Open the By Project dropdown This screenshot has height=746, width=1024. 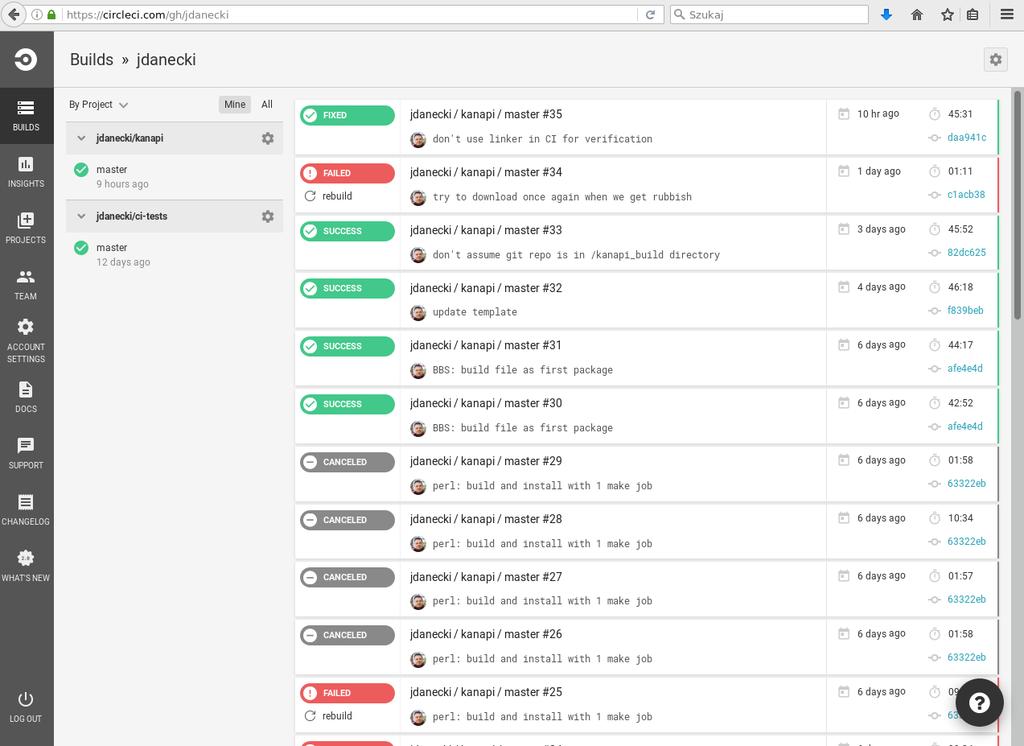(x=98, y=105)
